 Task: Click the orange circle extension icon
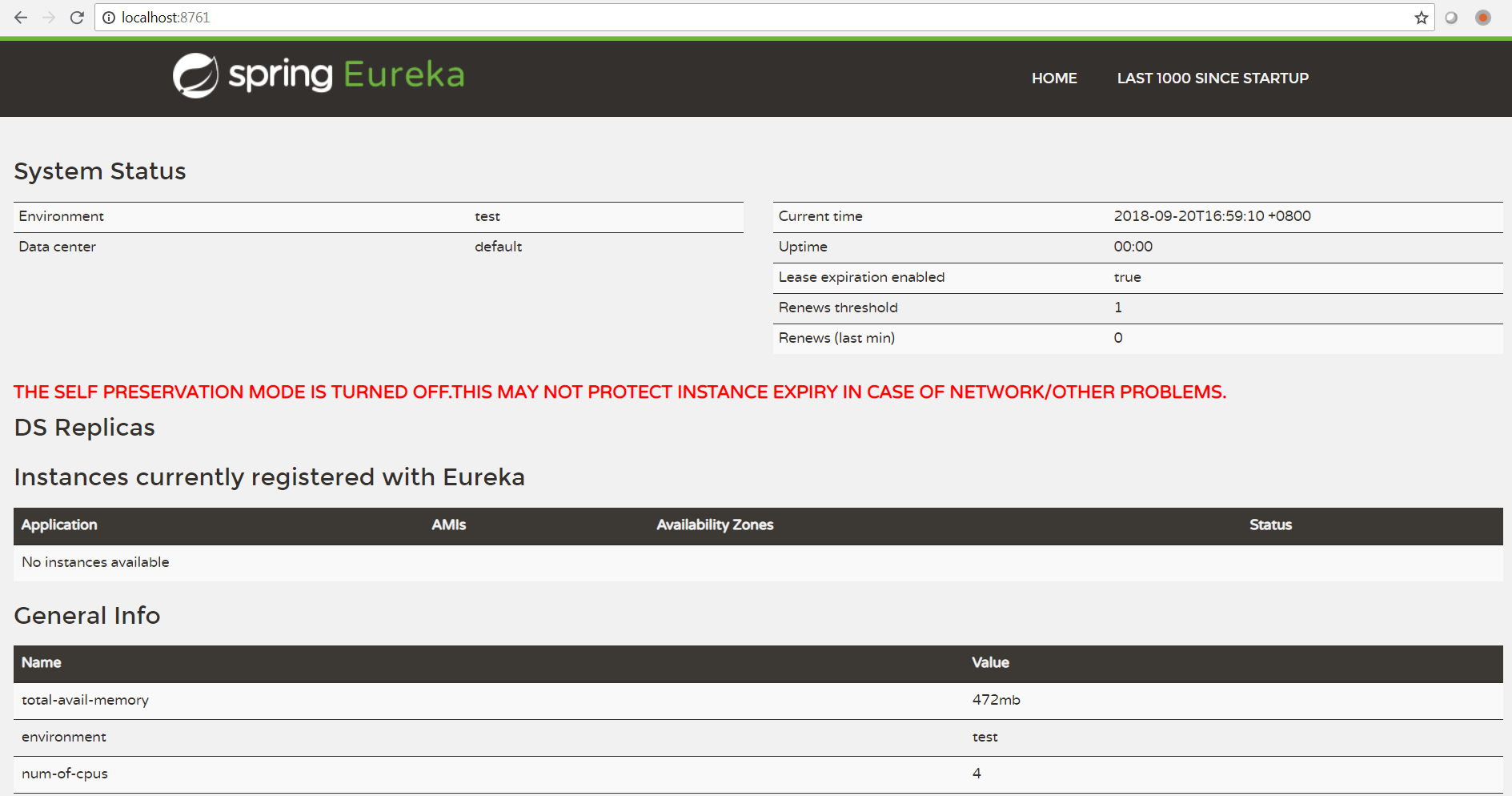[x=1482, y=18]
